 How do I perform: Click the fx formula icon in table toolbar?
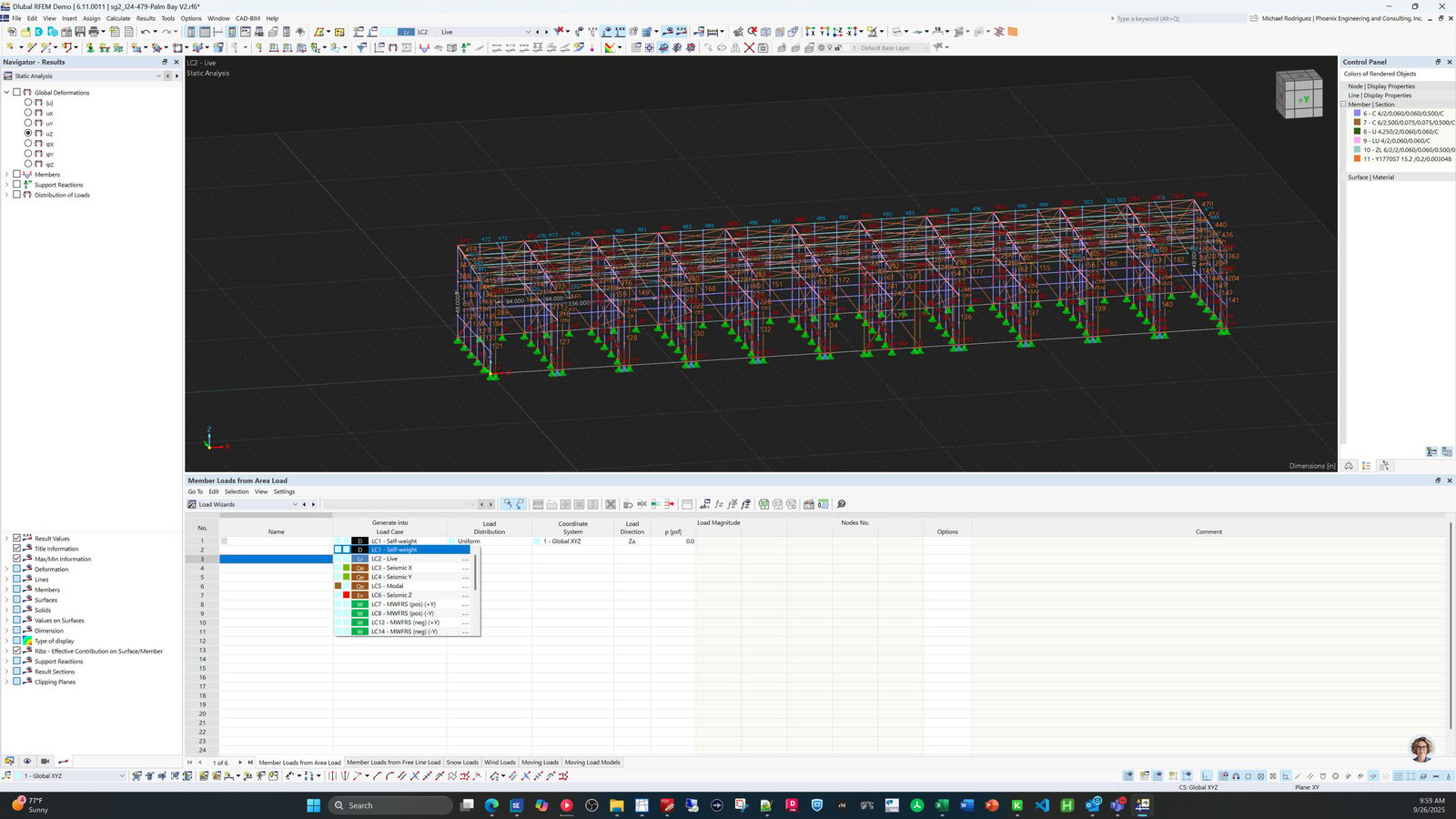[719, 504]
